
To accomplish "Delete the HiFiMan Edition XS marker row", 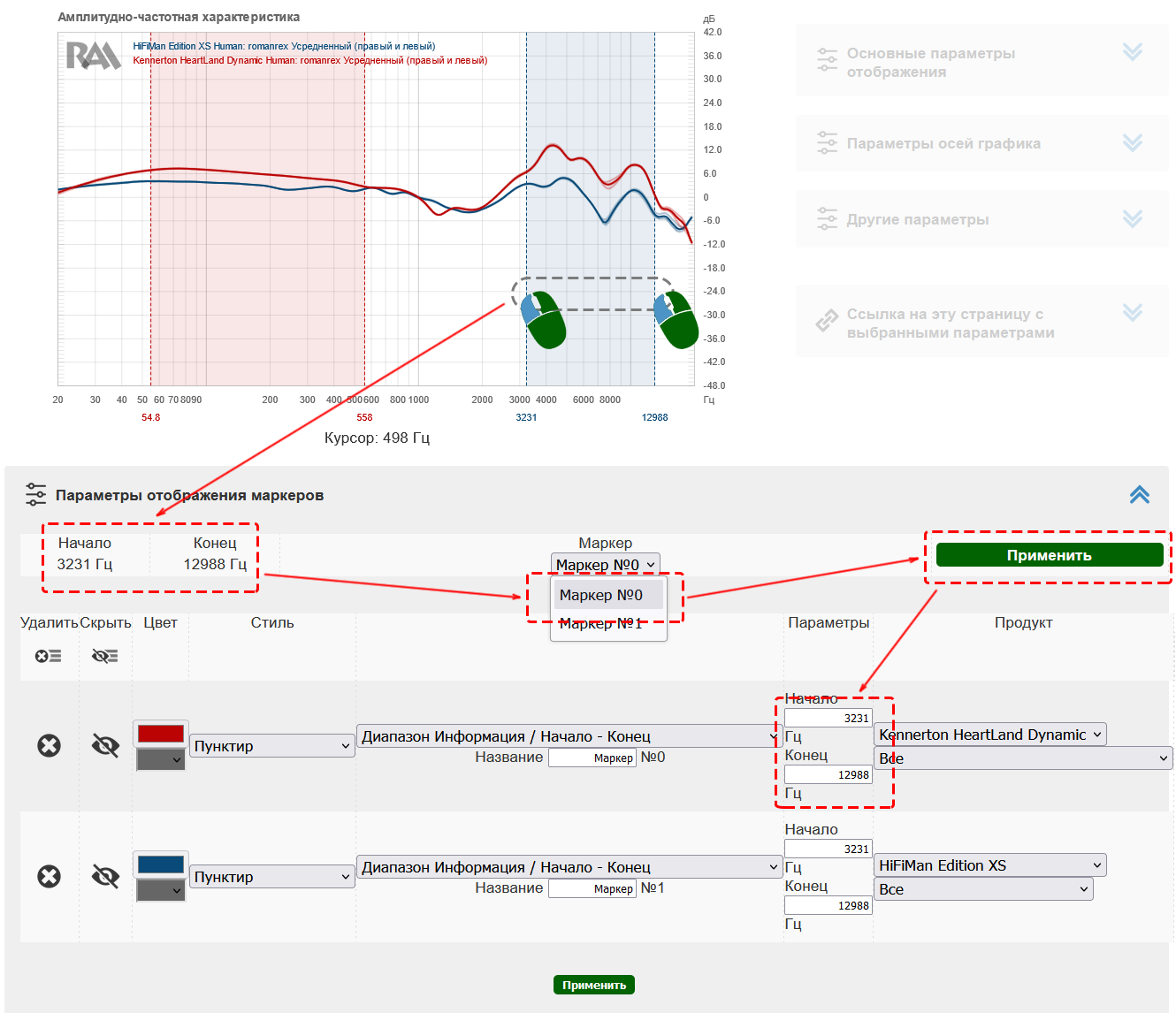I will [50, 877].
